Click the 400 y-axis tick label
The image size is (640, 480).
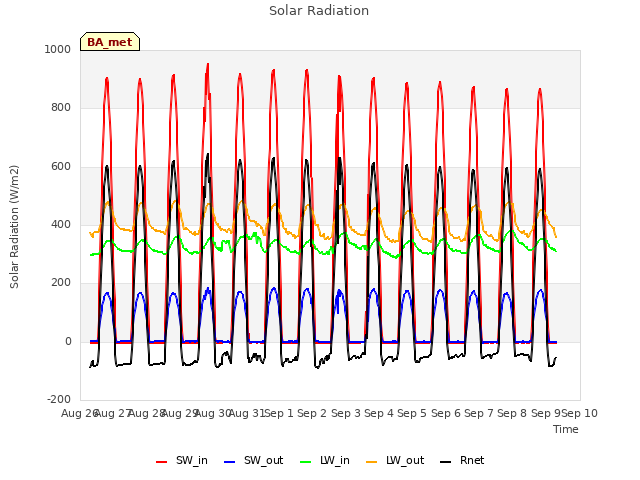click(x=61, y=224)
